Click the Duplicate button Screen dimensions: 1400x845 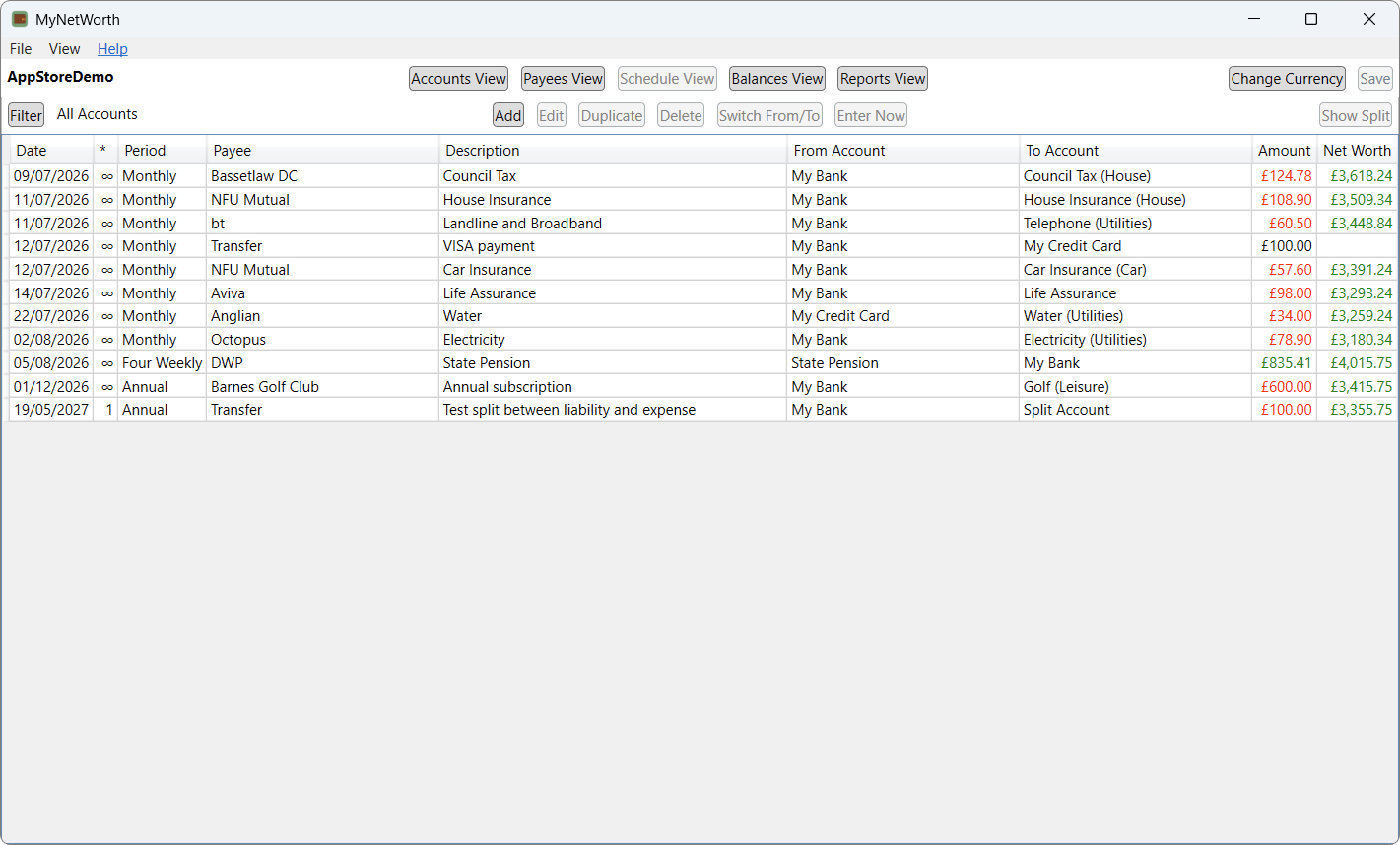(612, 115)
